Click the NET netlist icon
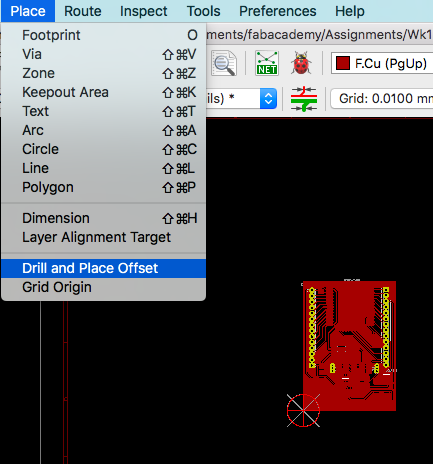Screen dimensions: 433x464 pos(267,63)
